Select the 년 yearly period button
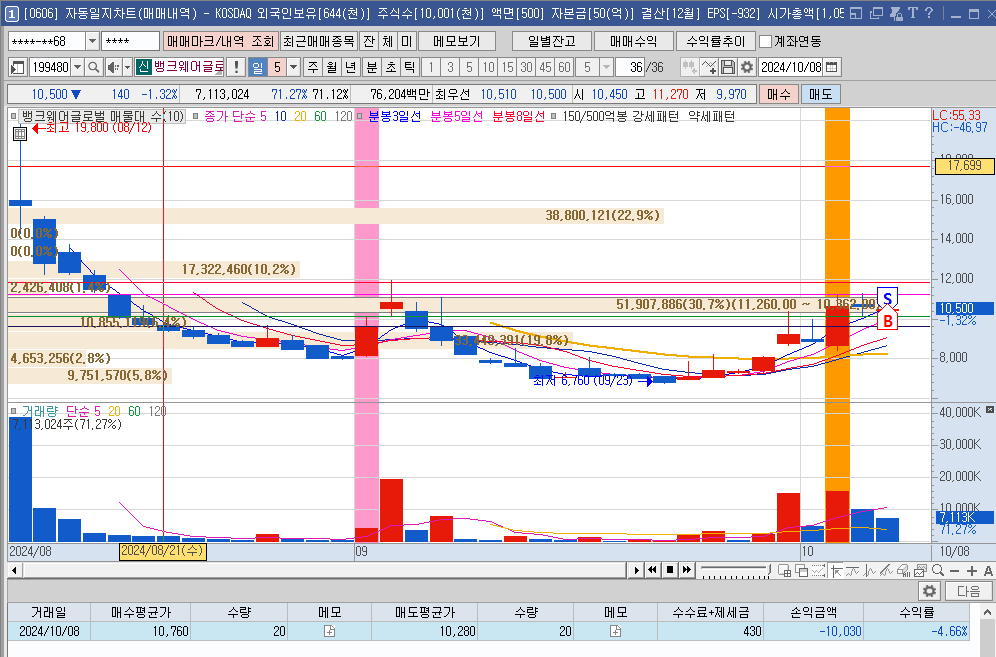 pyautogui.click(x=351, y=67)
